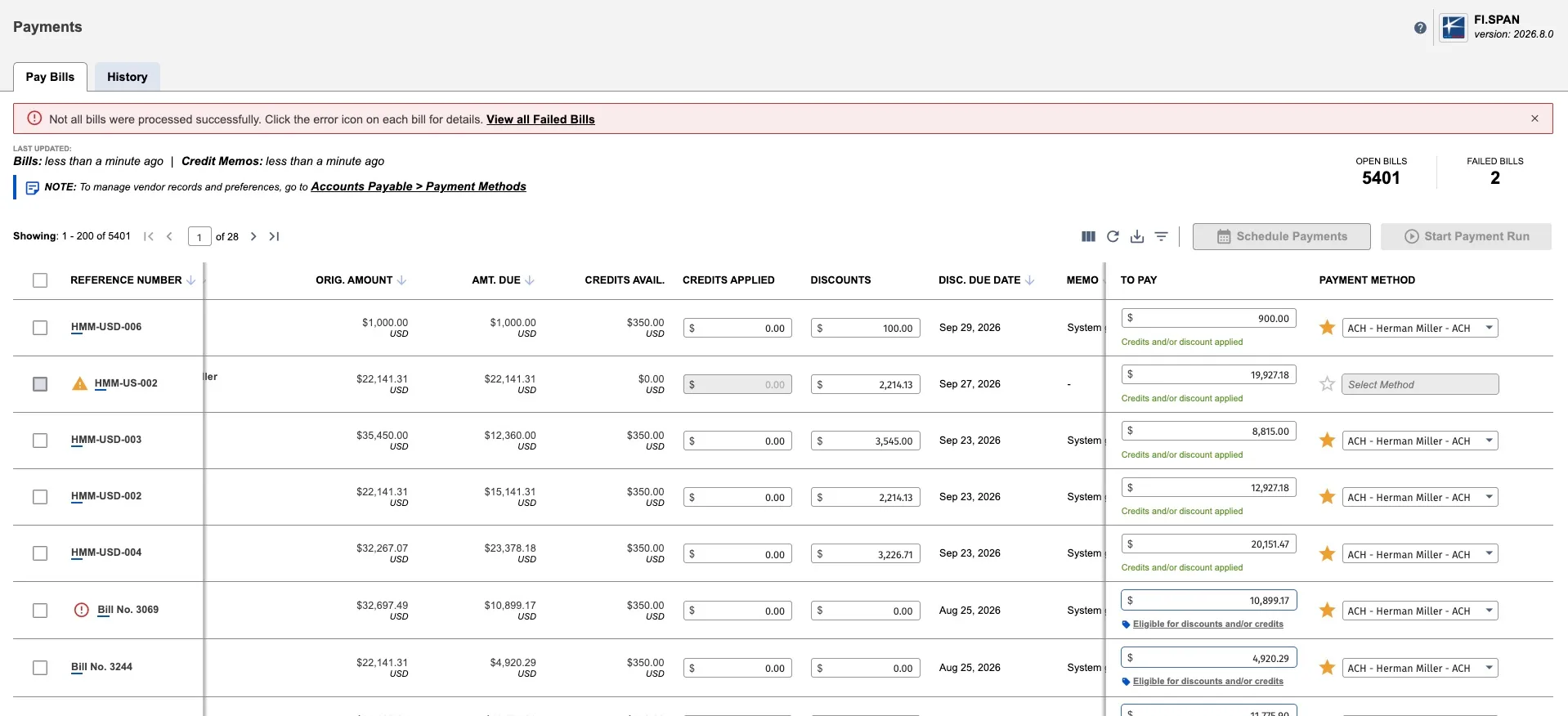
Task: Select the Bill No. 3069 checkbox
Action: point(40,611)
